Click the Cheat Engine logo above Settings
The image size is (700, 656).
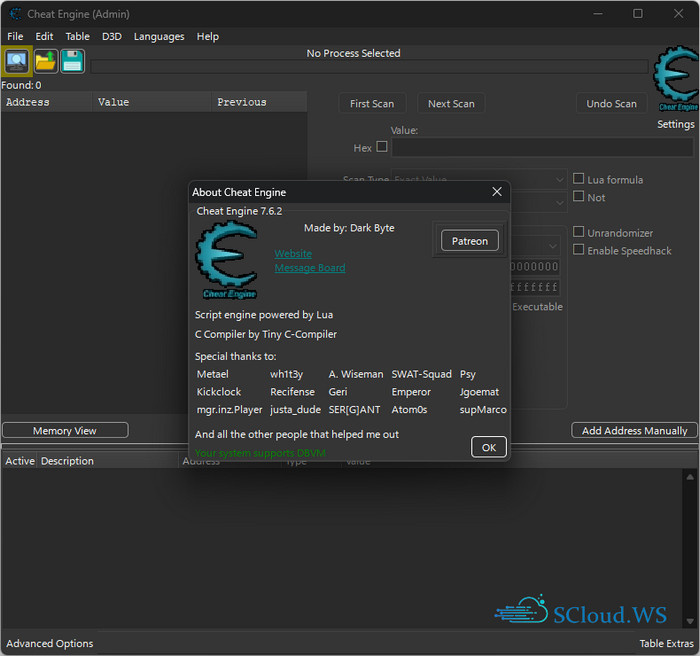pyautogui.click(x=675, y=78)
